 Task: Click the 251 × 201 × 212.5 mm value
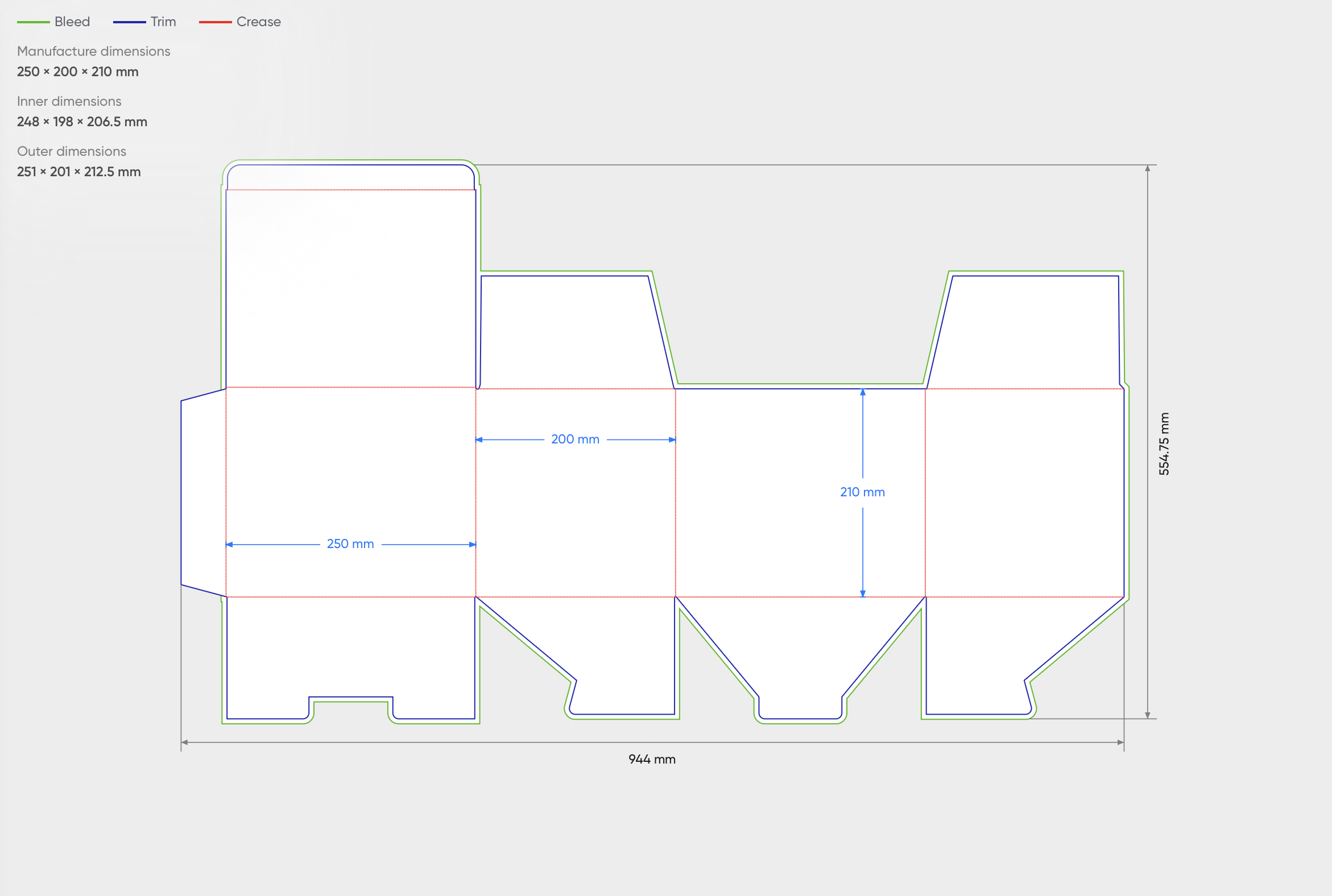(x=78, y=172)
